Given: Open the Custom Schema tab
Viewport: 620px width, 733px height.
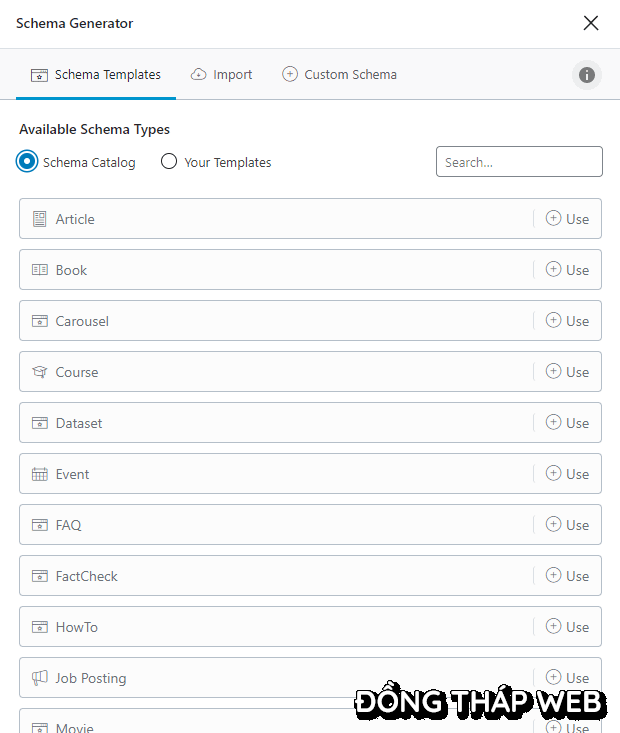Looking at the screenshot, I should click(339, 75).
